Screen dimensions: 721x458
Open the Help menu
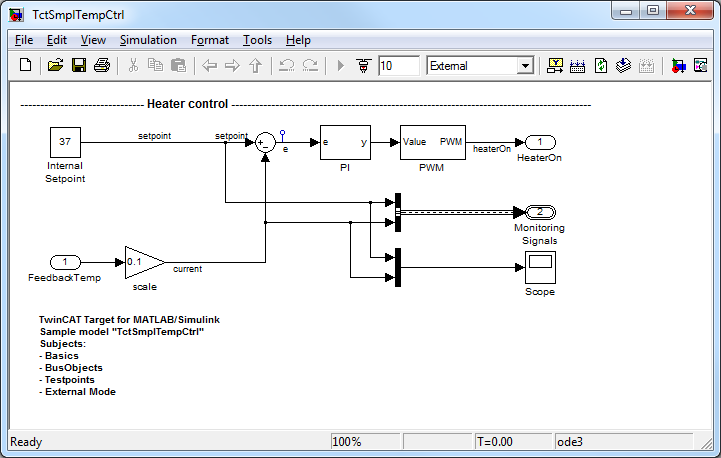pyautogui.click(x=298, y=40)
